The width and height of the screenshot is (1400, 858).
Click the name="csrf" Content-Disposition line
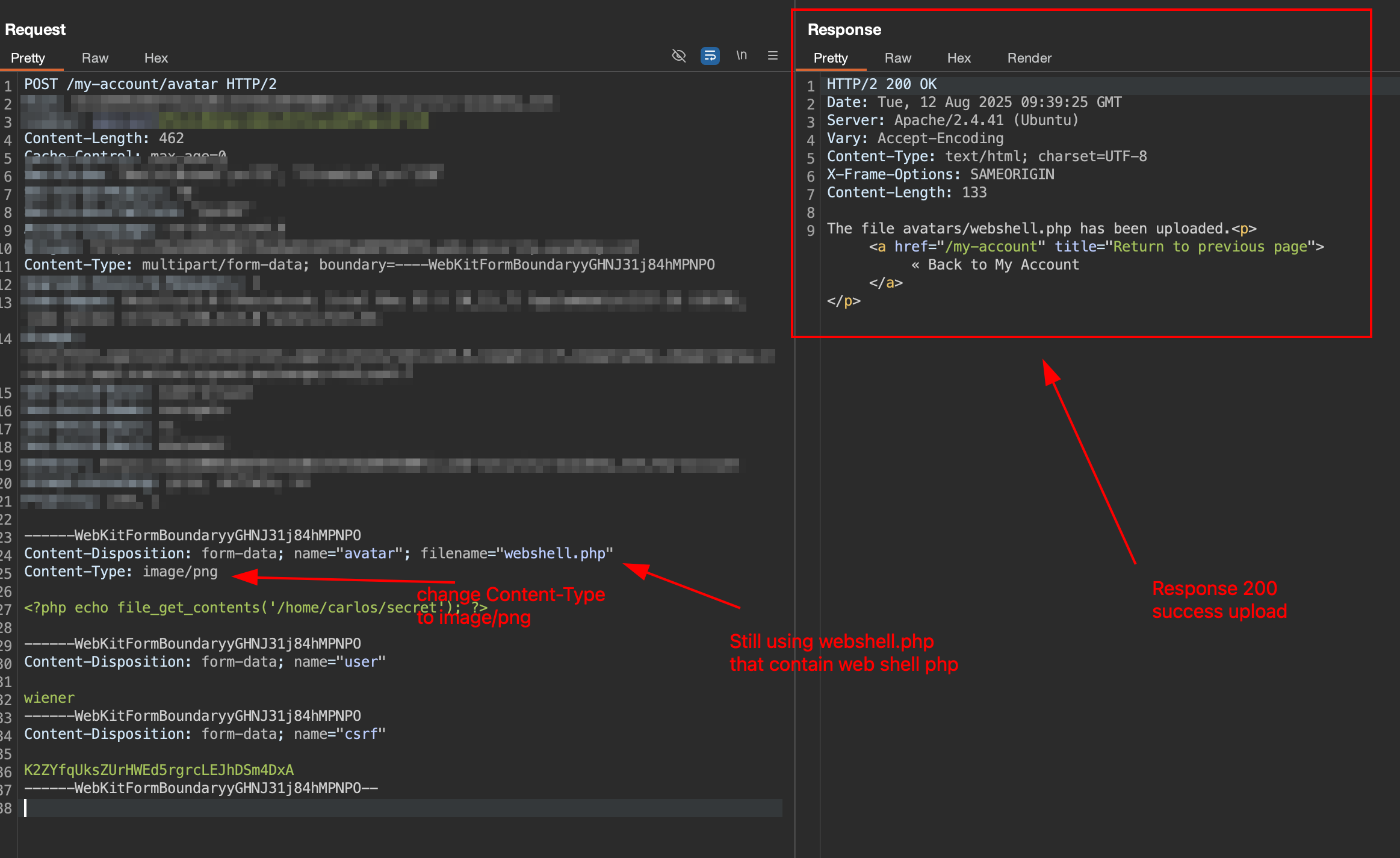(205, 734)
